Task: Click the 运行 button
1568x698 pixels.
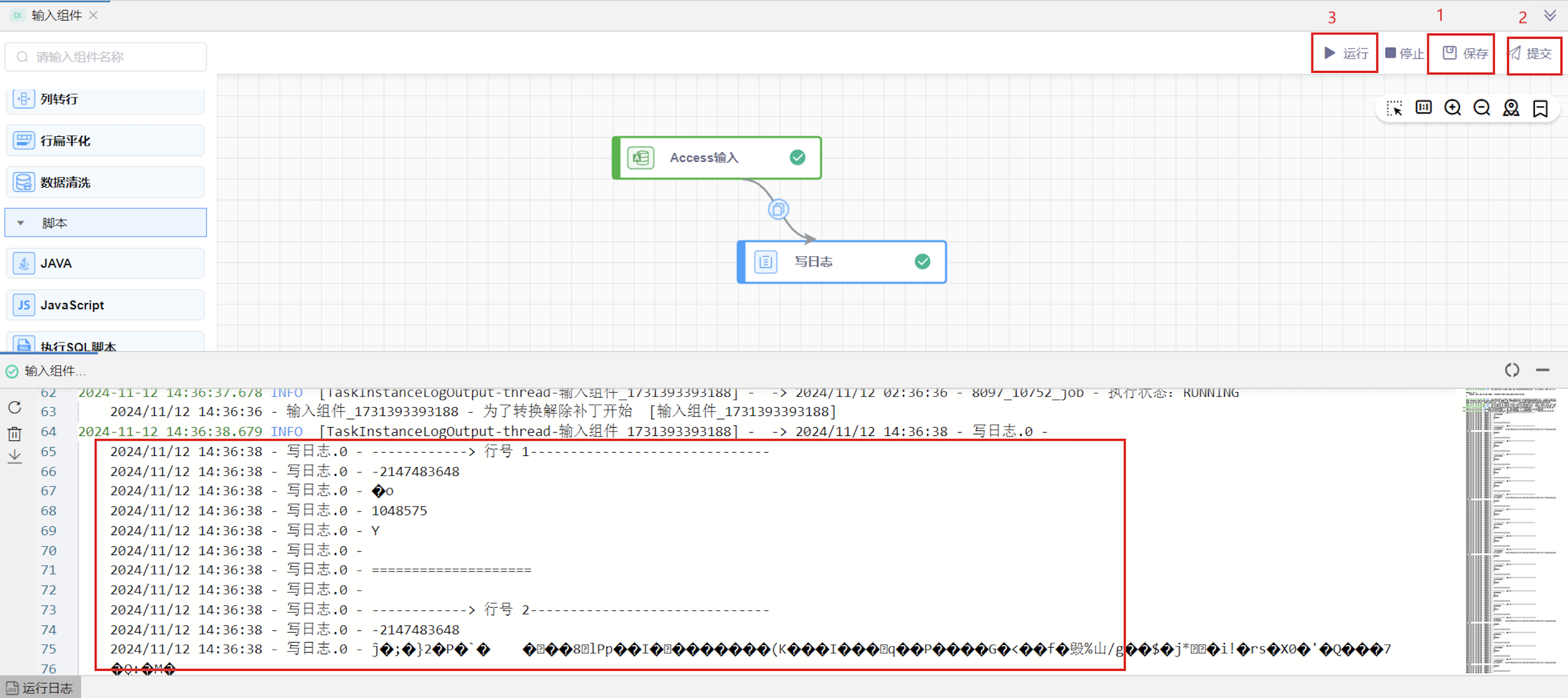Action: click(1345, 54)
